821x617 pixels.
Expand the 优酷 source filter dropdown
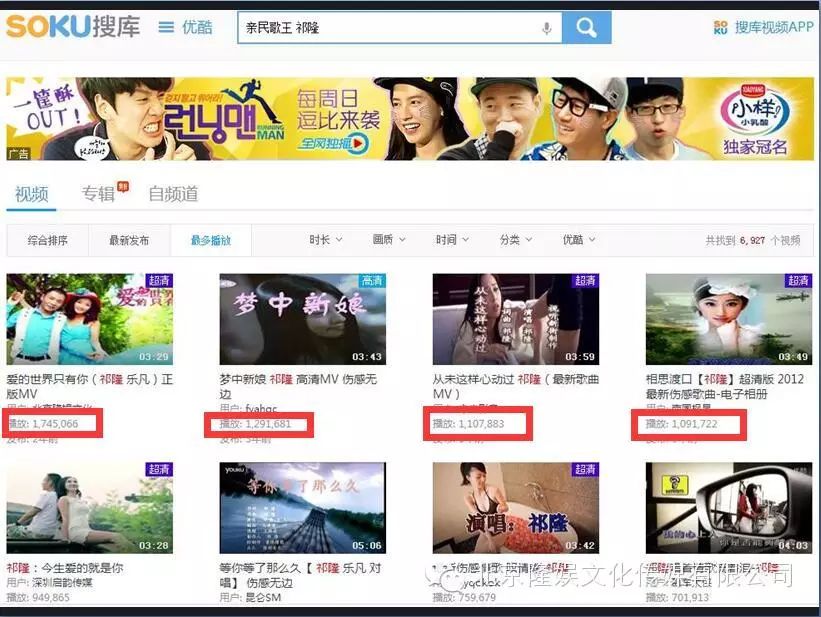click(x=579, y=240)
